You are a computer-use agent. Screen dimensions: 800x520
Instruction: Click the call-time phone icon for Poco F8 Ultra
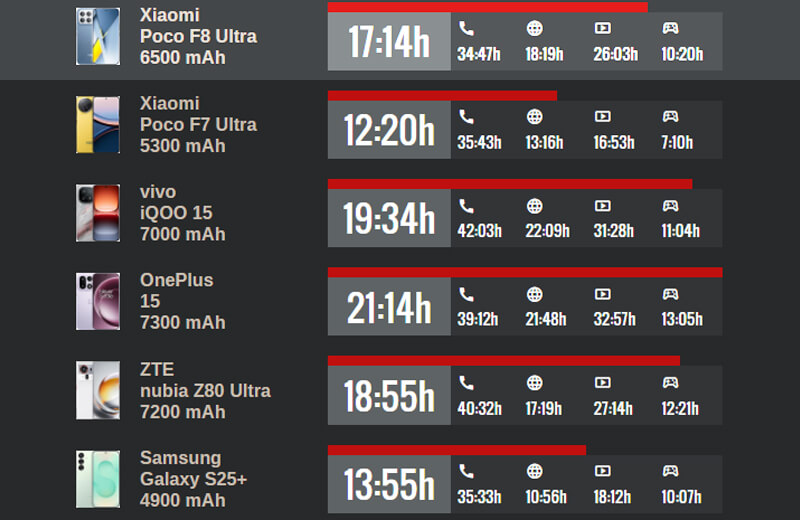click(466, 28)
